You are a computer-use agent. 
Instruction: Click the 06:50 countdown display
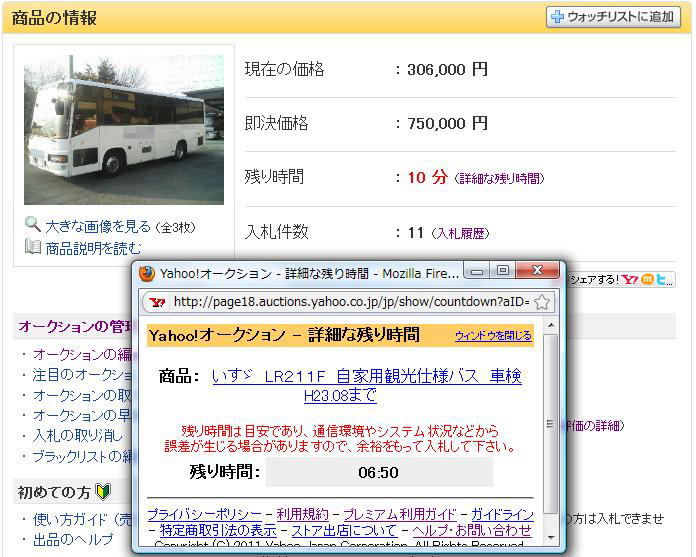[x=379, y=472]
